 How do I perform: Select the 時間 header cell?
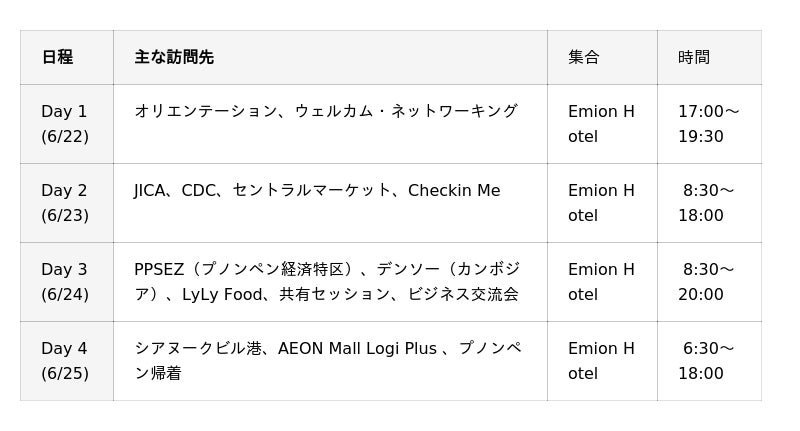click(x=694, y=57)
